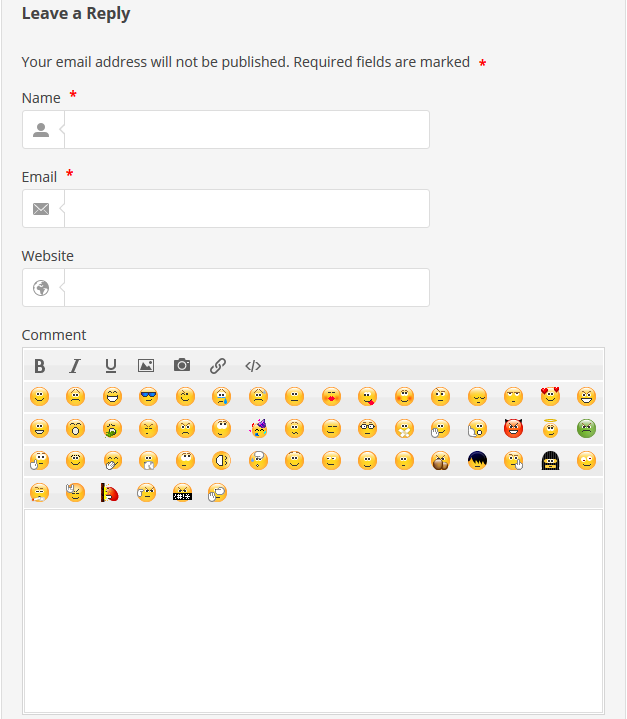Insert the laughing open-mouth emoticon

(112, 397)
